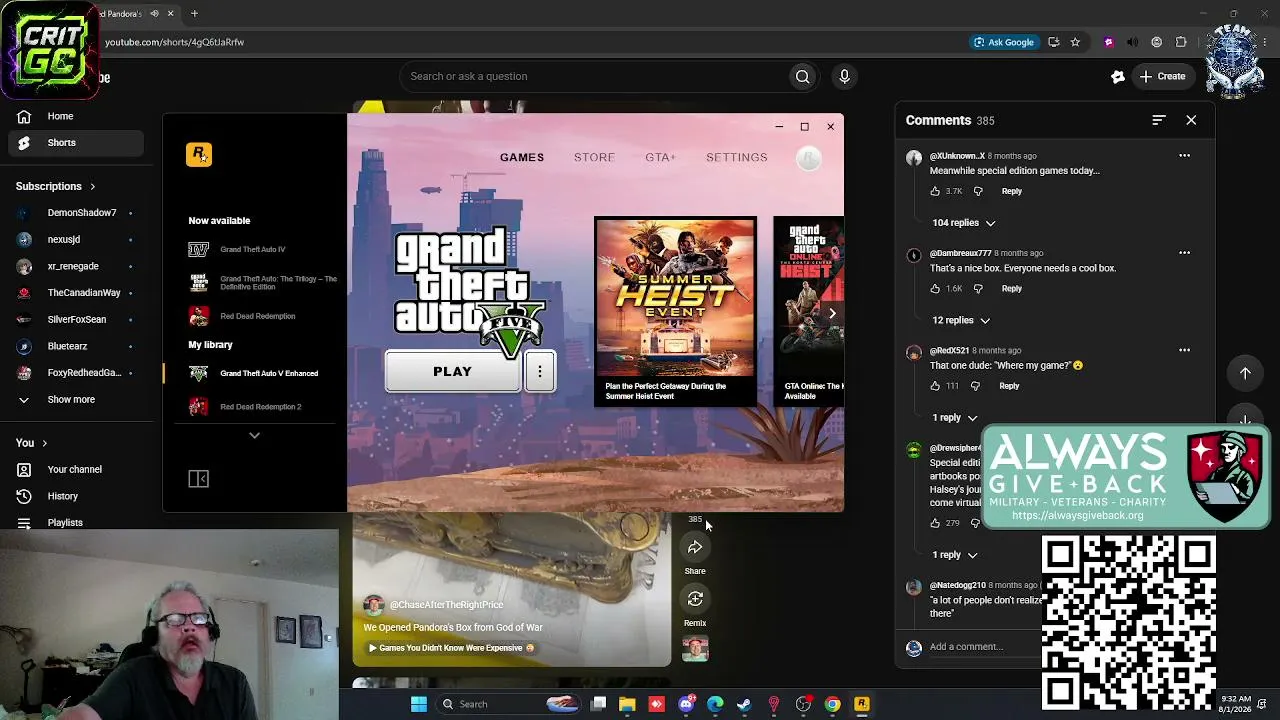Viewport: 1280px width, 720px height.
Task: Like the comment by @Dambreaux777
Action: (936, 289)
